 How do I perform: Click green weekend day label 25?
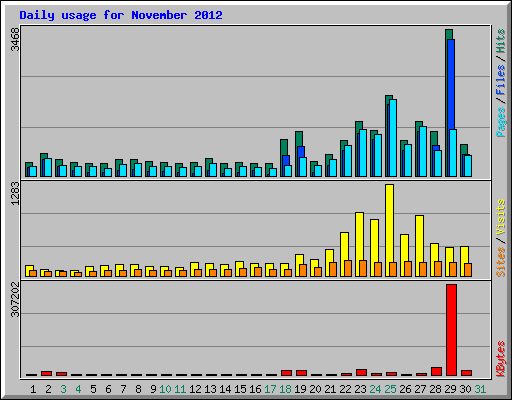coord(390,389)
